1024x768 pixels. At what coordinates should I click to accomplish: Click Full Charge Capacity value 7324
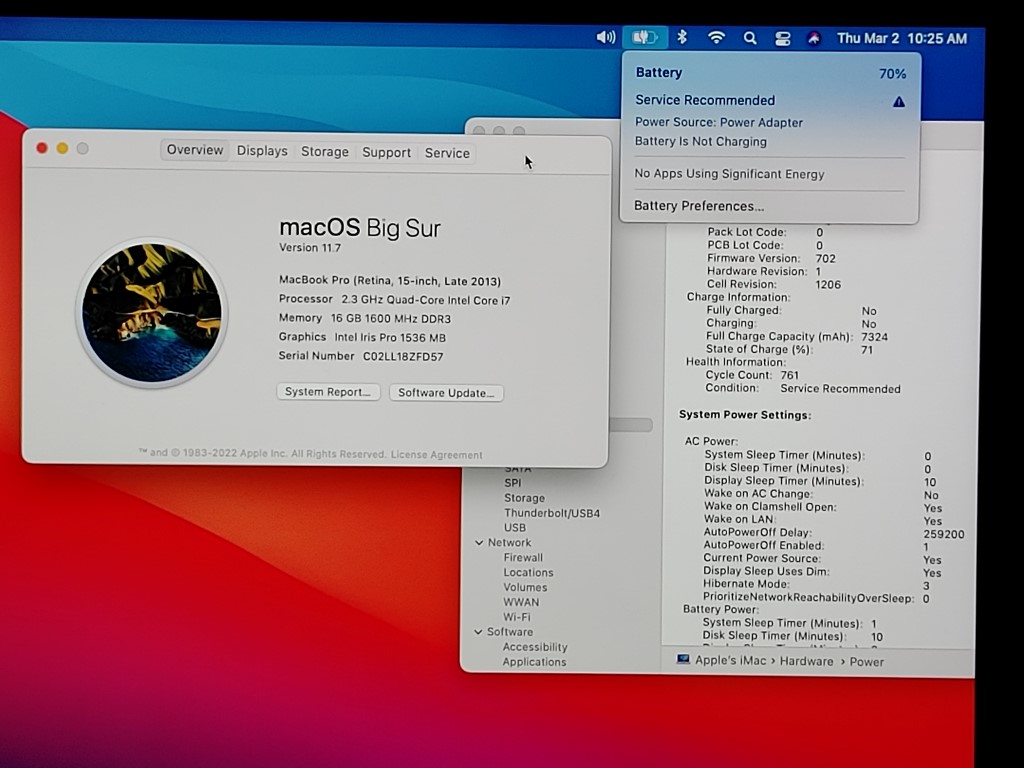click(874, 337)
